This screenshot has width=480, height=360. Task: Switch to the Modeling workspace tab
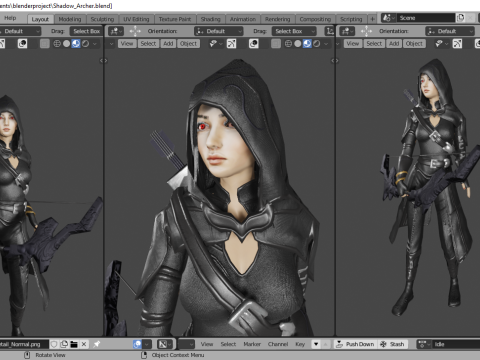[70, 19]
